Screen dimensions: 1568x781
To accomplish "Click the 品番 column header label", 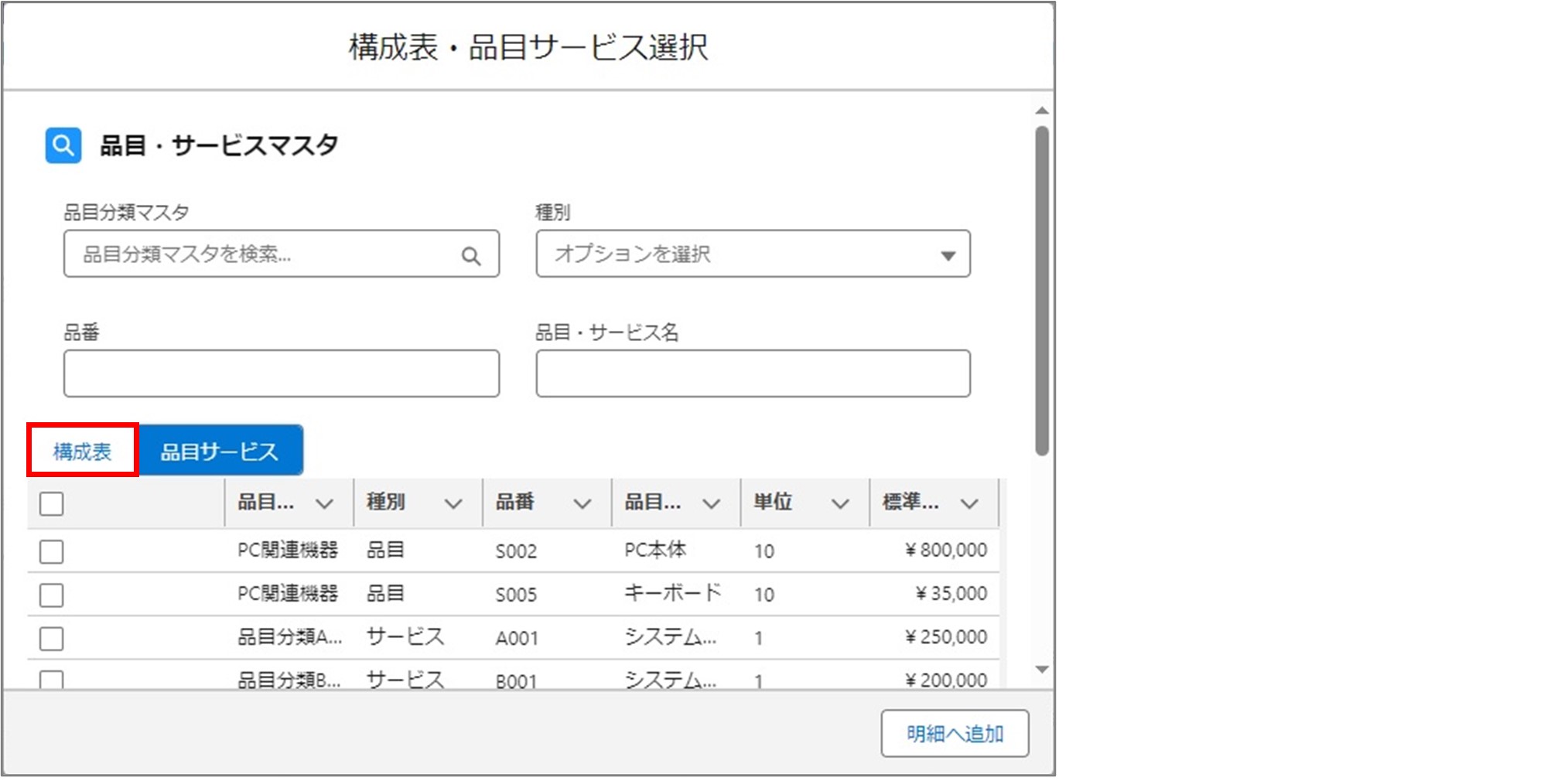I will tap(514, 502).
